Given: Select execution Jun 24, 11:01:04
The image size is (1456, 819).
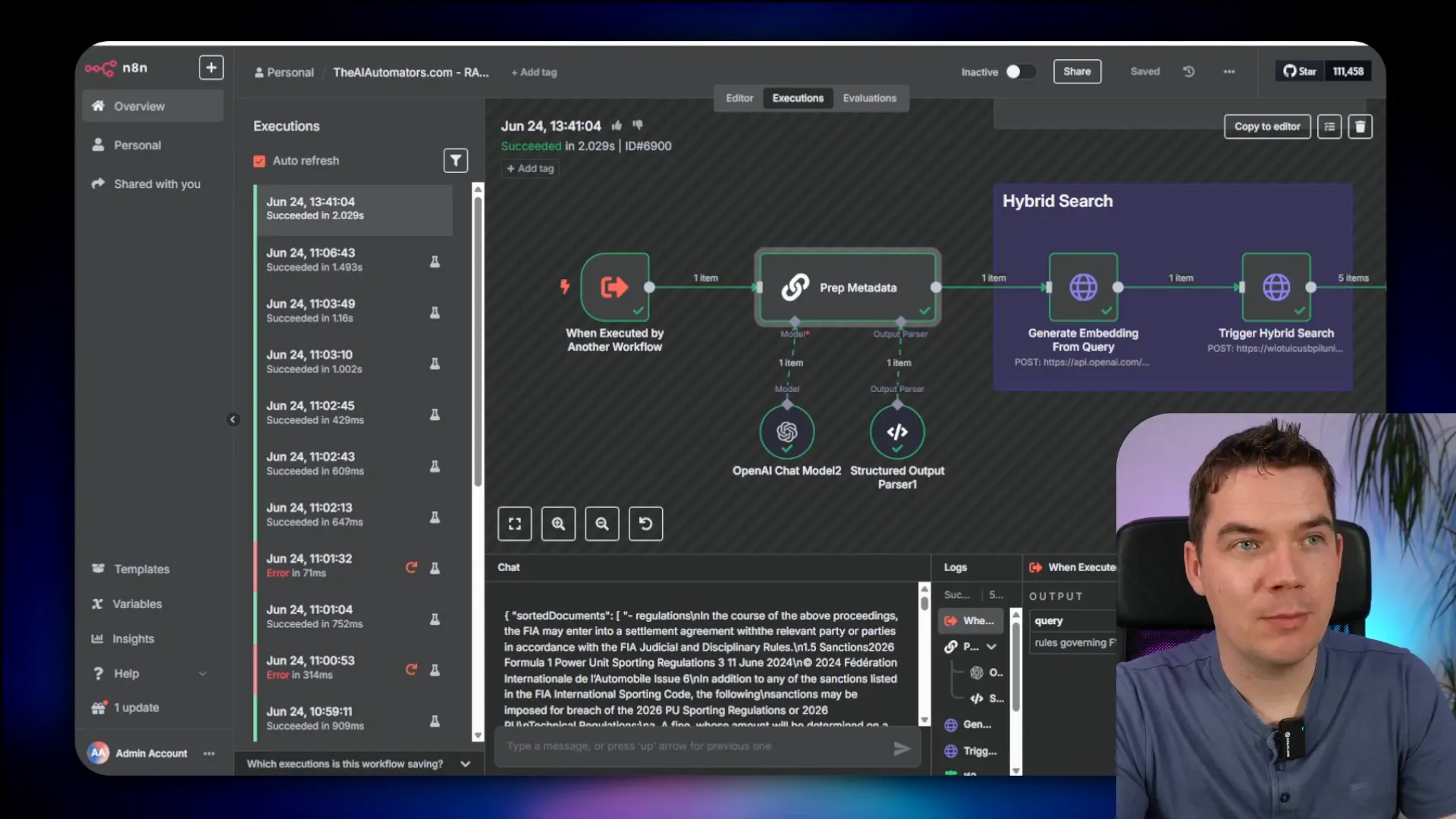Looking at the screenshot, I should coord(353,616).
